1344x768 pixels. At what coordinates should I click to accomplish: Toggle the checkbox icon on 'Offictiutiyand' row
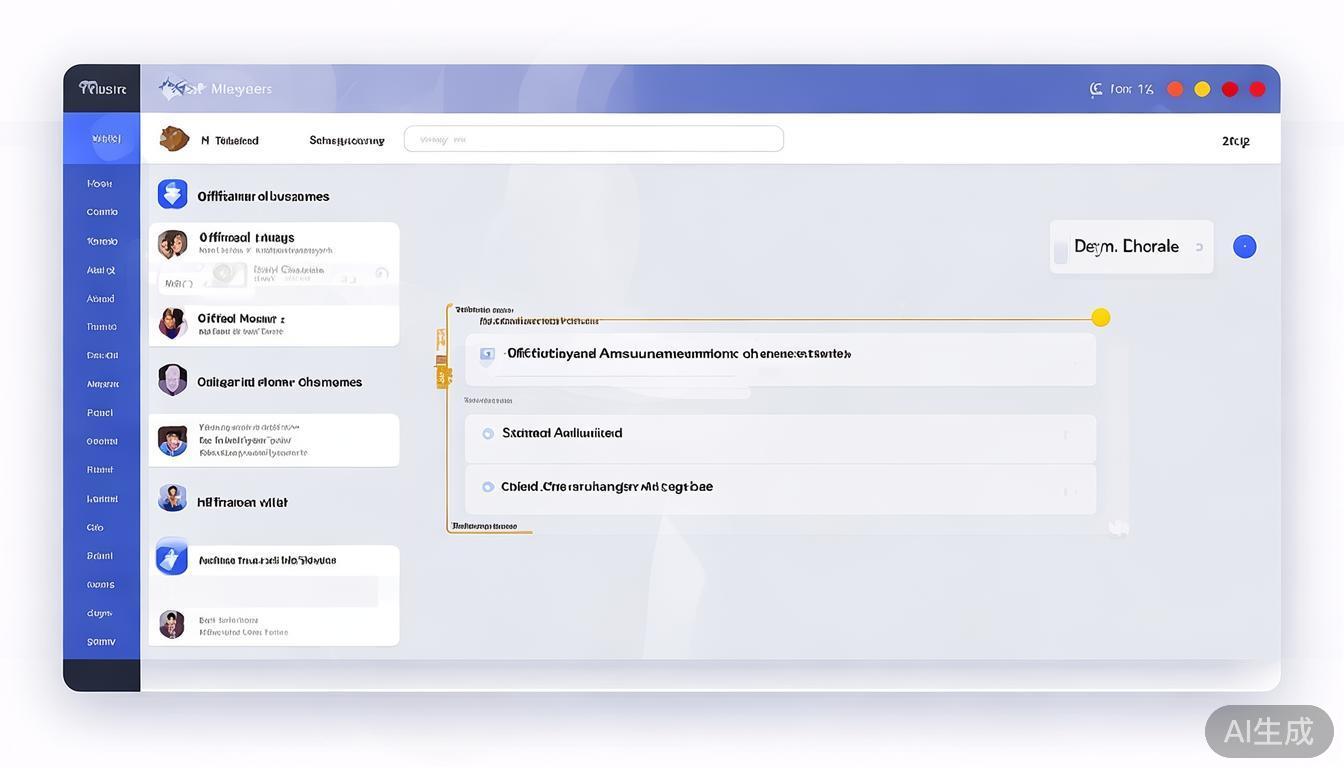coord(487,354)
